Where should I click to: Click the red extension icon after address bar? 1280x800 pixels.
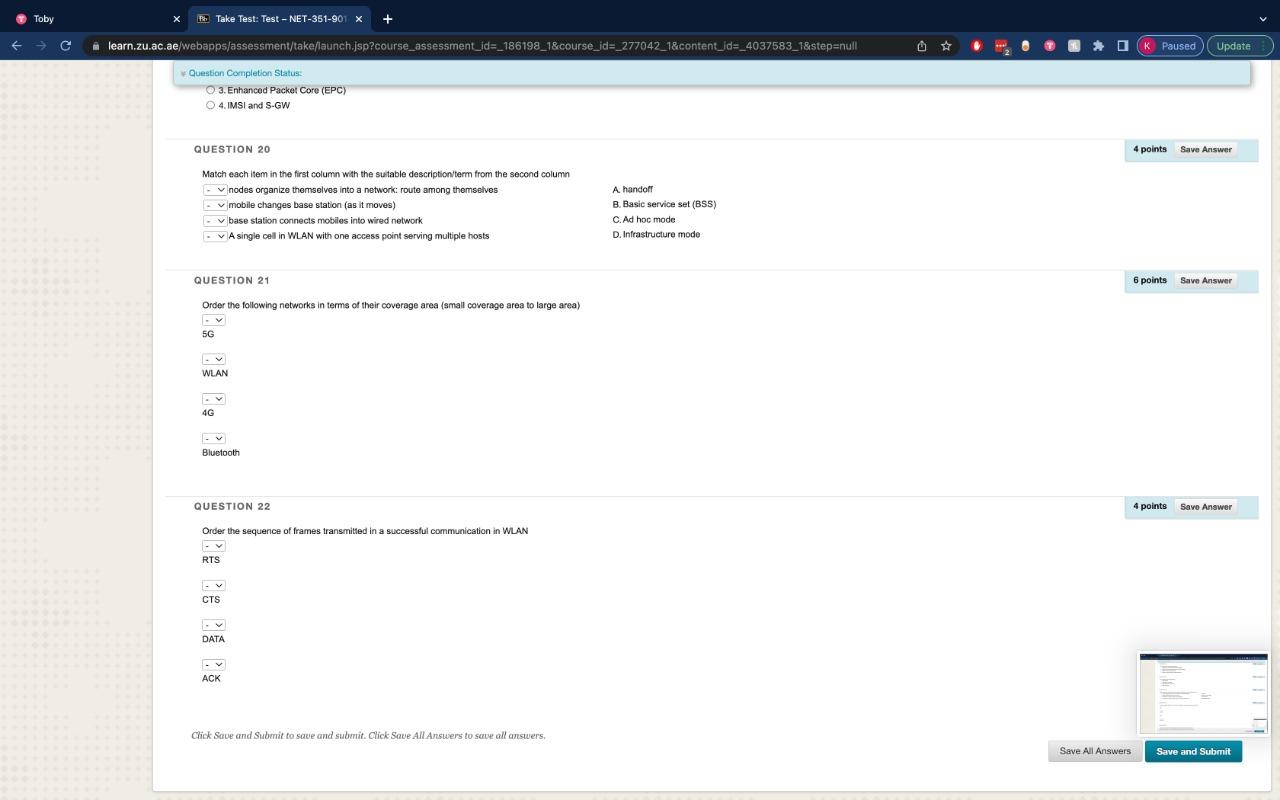(x=976, y=45)
